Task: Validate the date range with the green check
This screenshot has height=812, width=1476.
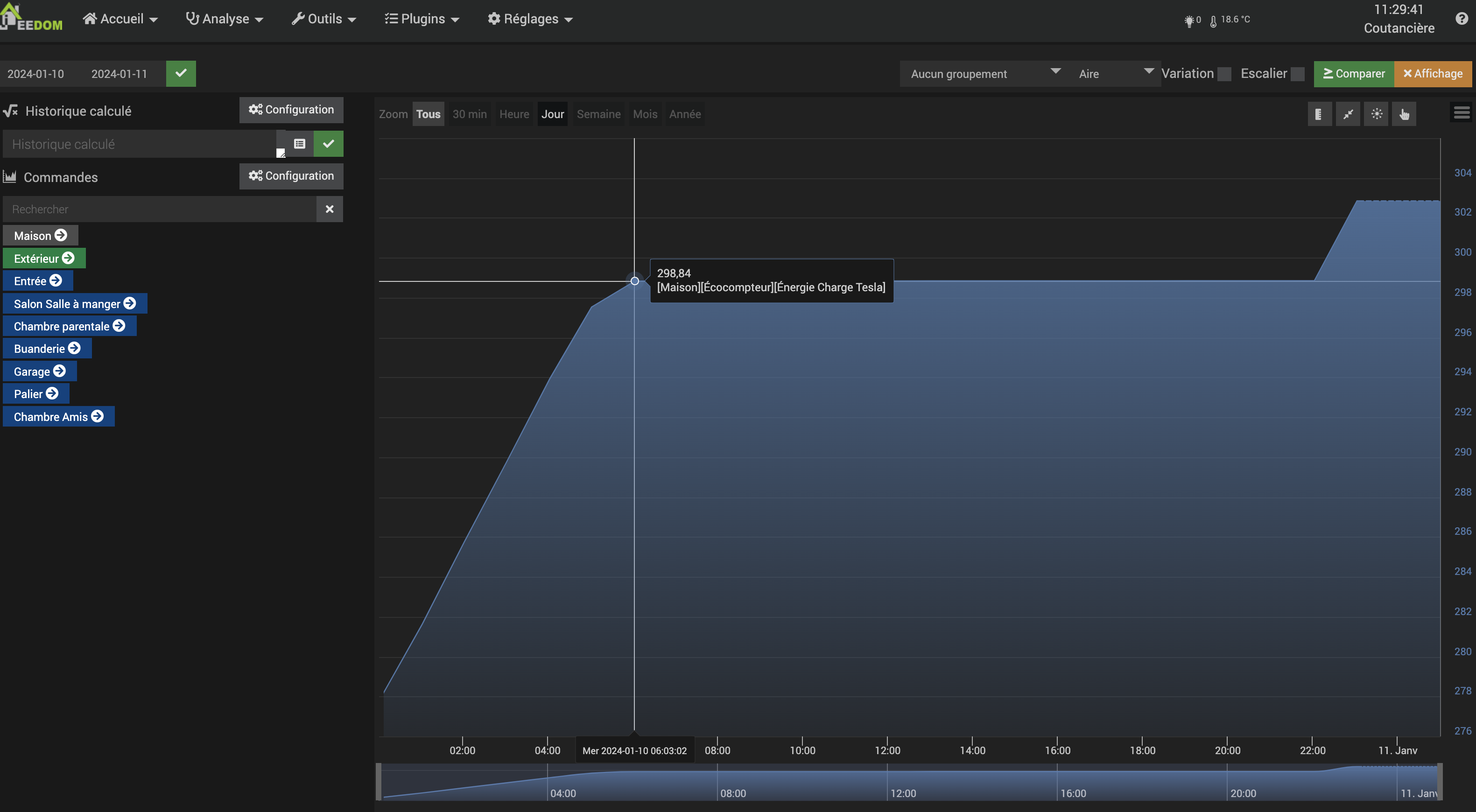Action: click(181, 73)
